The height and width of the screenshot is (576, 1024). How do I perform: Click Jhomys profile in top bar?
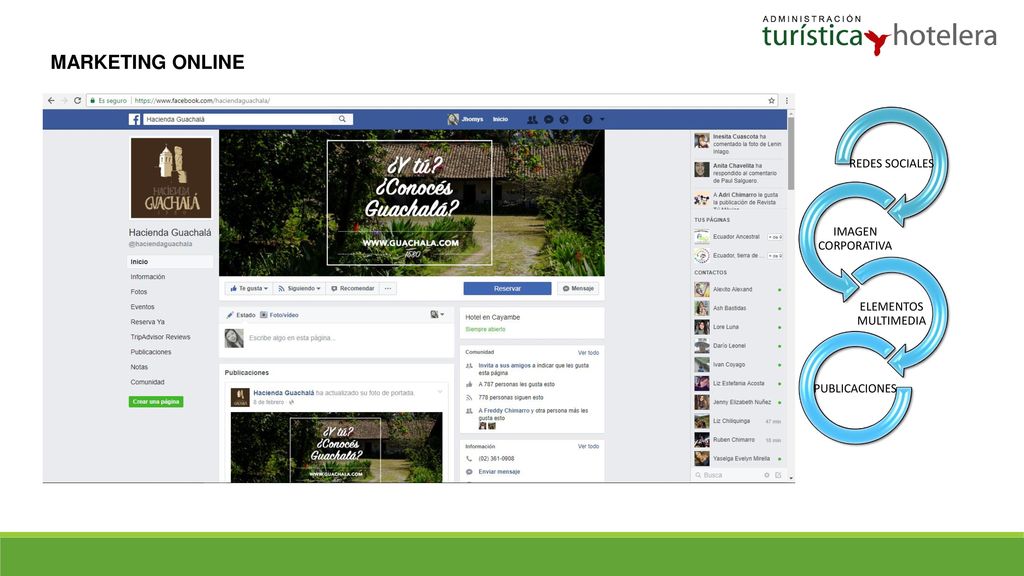[x=466, y=120]
